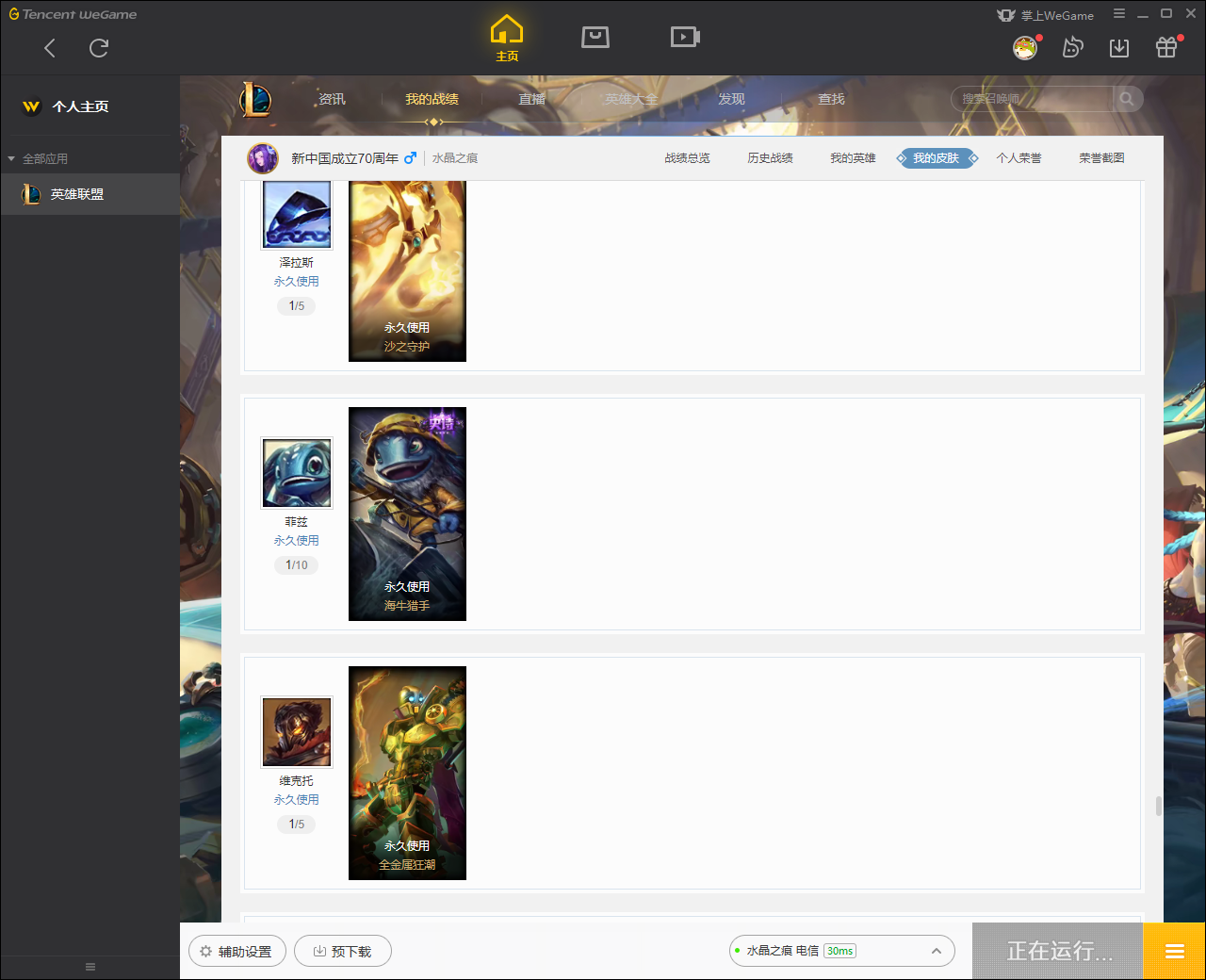Click the back arrow icon
Viewport: 1206px width, 980px height.
[50, 48]
